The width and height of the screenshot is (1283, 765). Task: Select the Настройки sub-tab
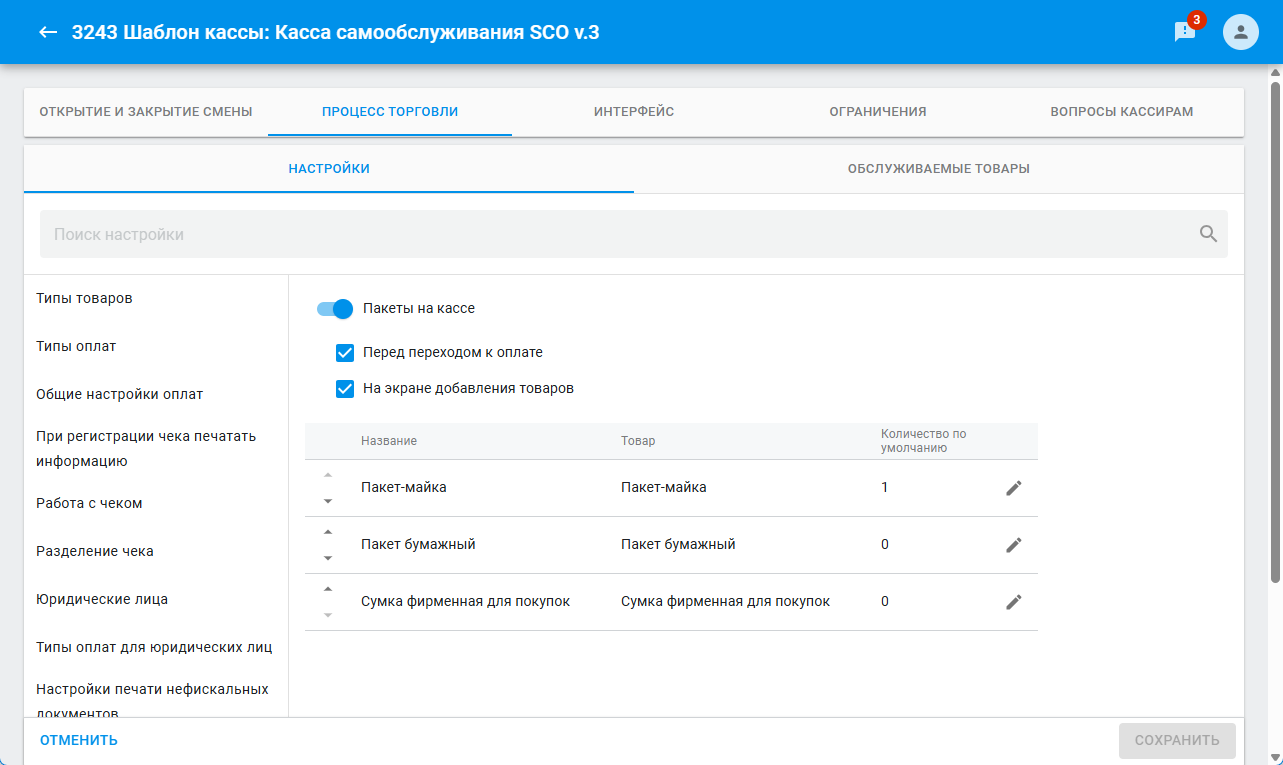coord(329,169)
